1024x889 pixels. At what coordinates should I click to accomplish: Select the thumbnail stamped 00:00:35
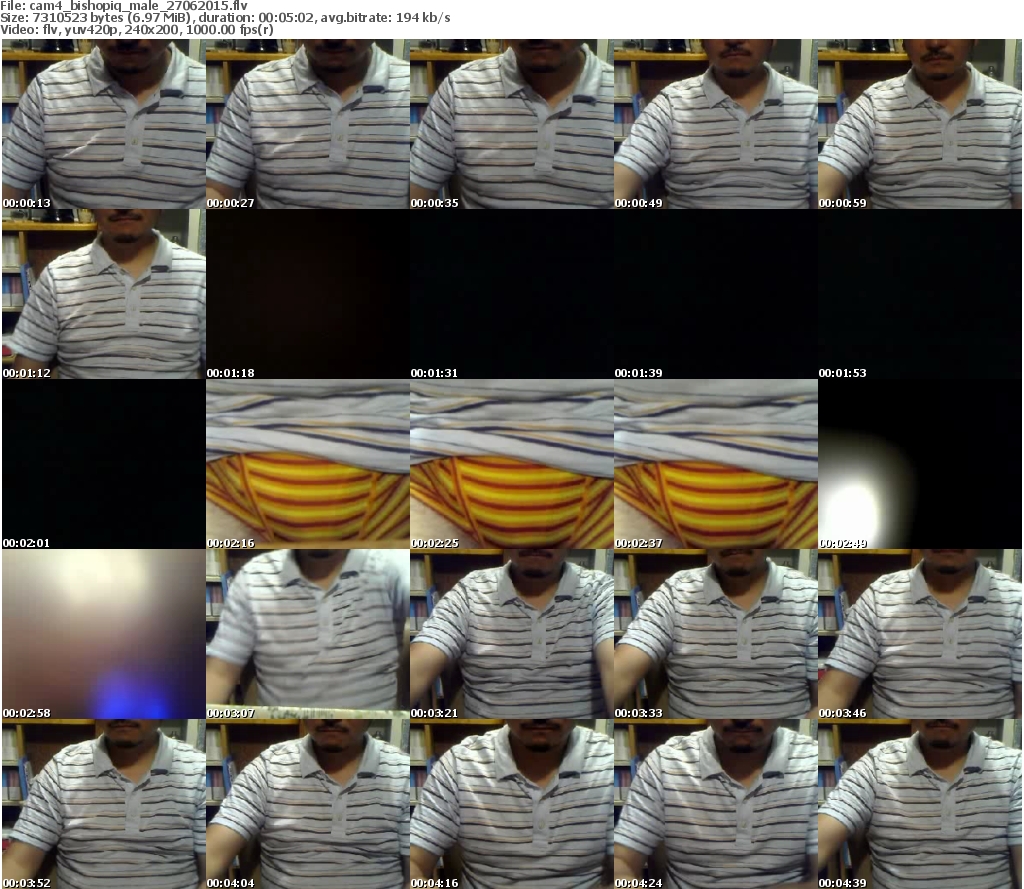coord(511,124)
